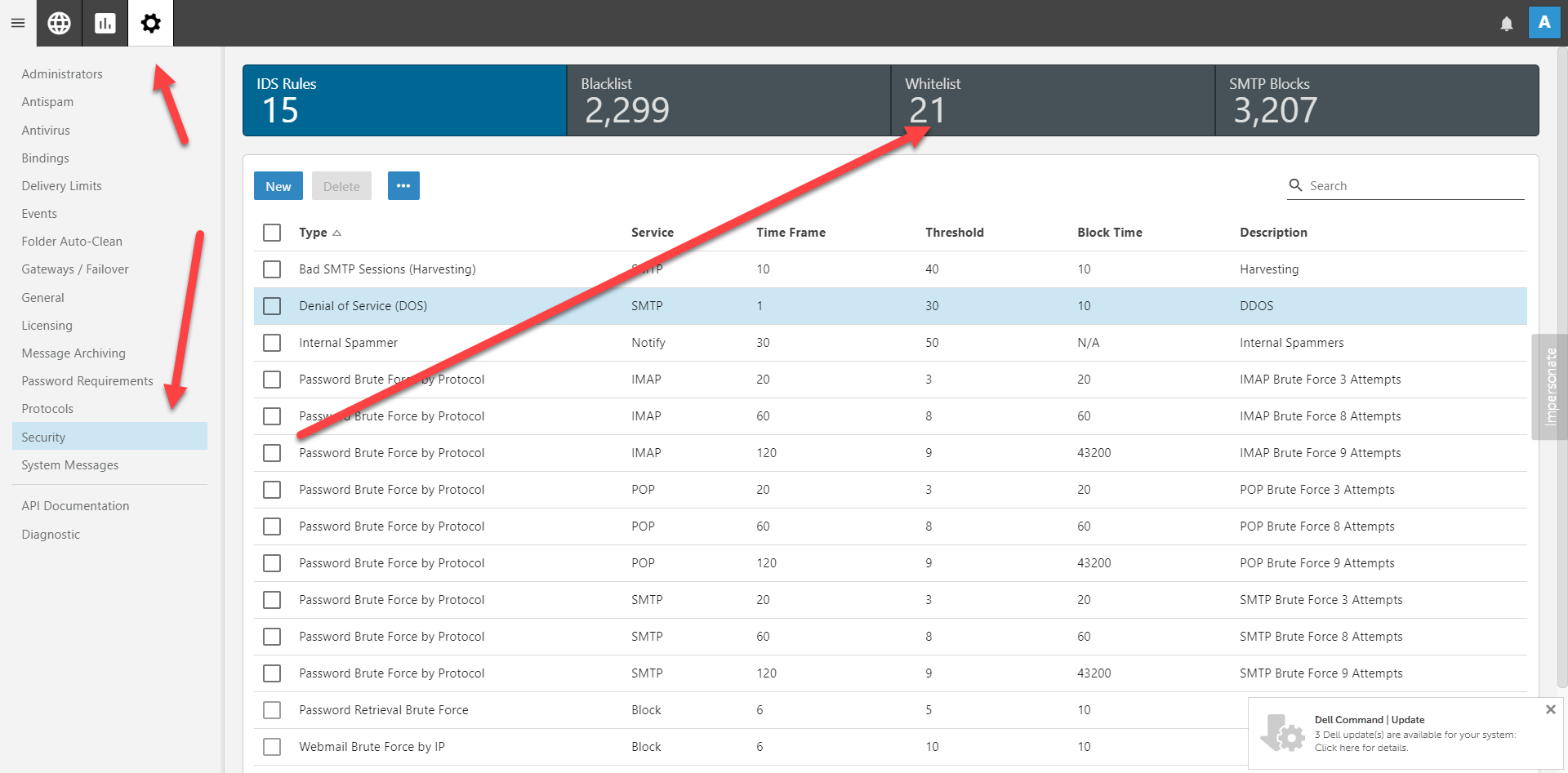1568x773 pixels.
Task: Sort rules using the Type column arrow
Action: tap(336, 233)
